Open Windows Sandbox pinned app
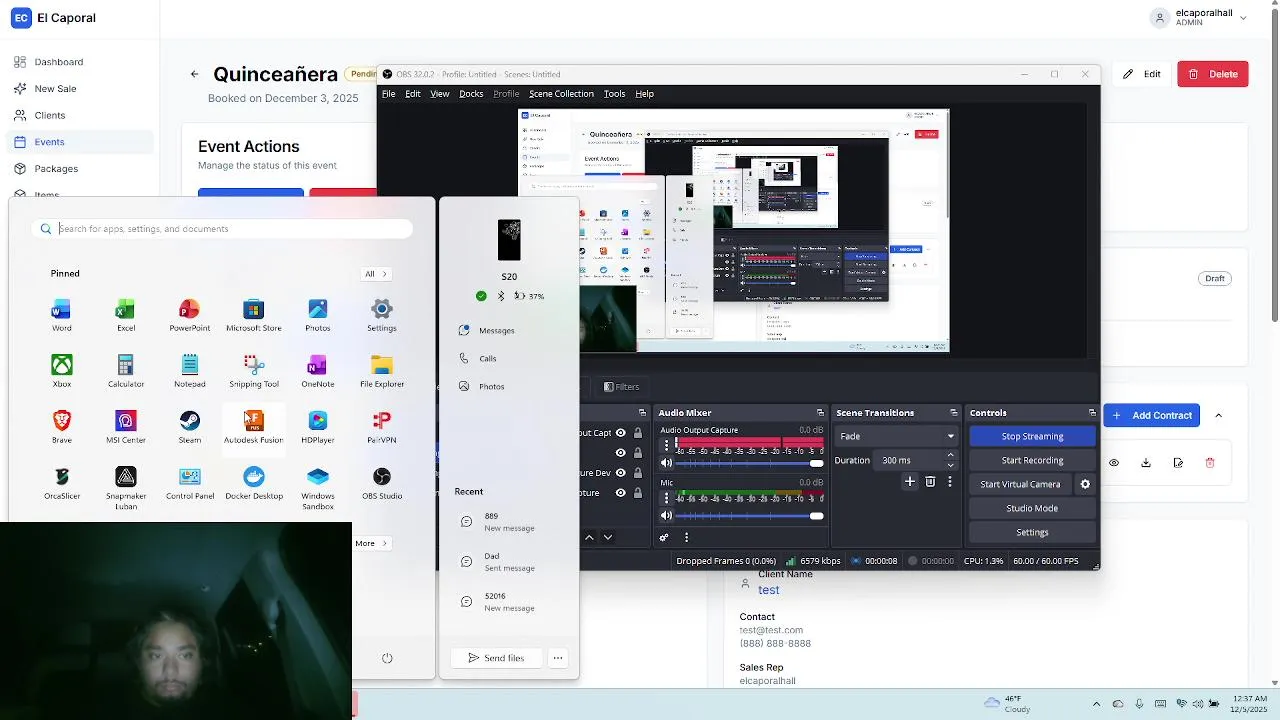 coord(318,488)
